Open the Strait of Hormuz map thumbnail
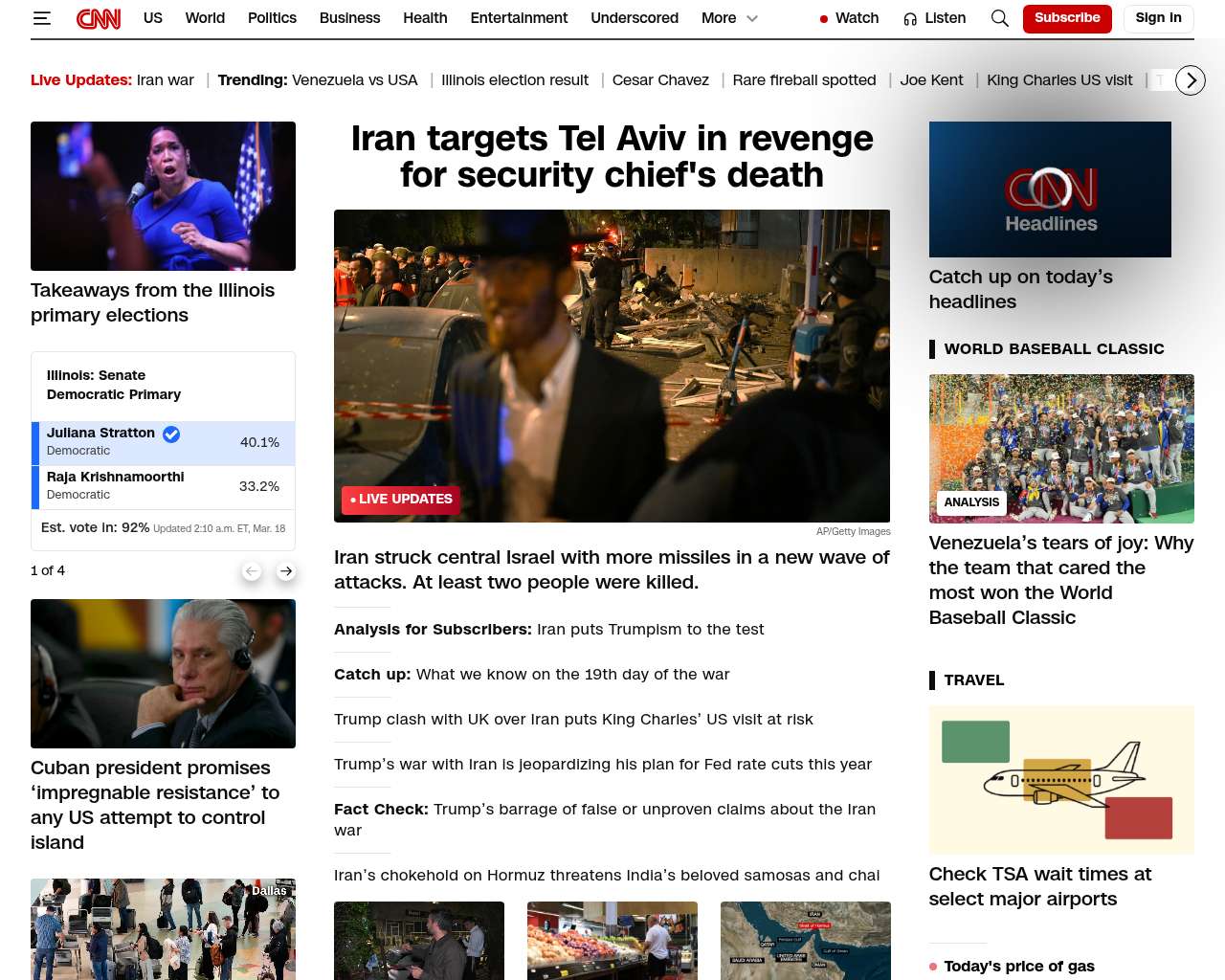Viewport: 1225px width, 980px height. pyautogui.click(x=805, y=941)
